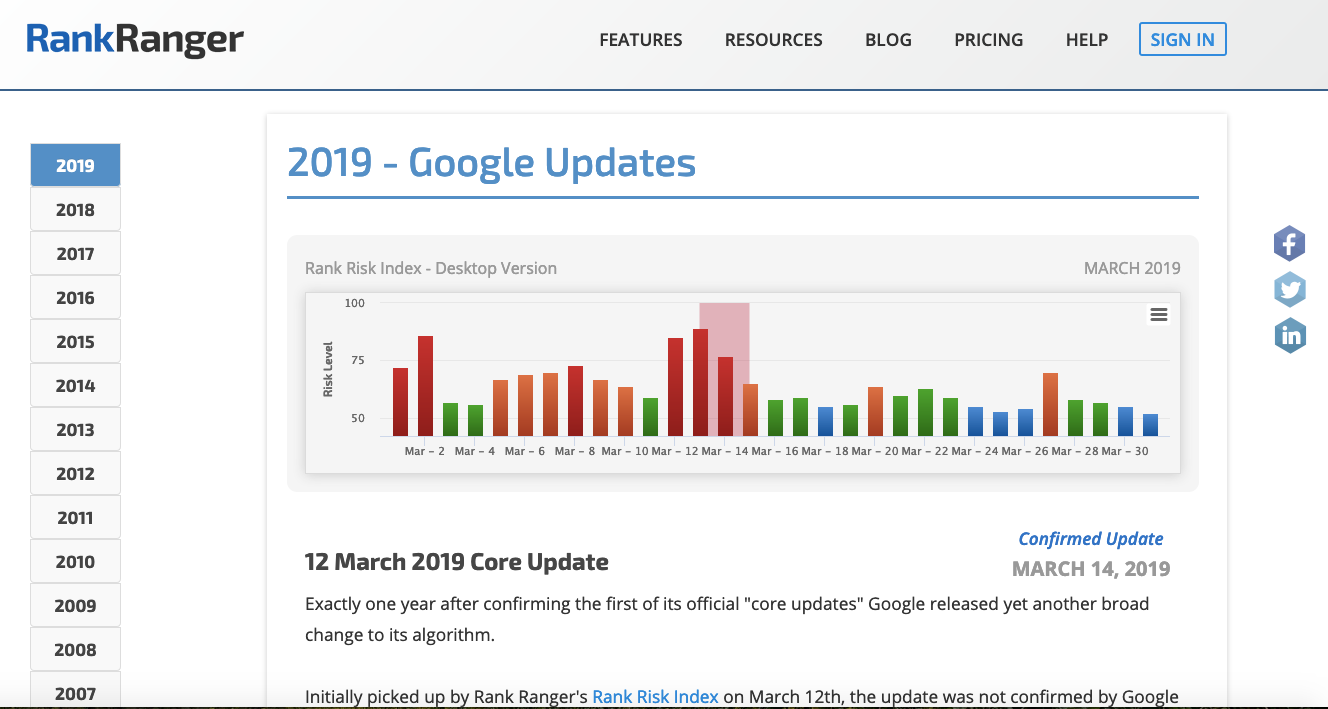This screenshot has width=1328, height=709.
Task: Select the 2015 year tab
Action: [x=75, y=342]
